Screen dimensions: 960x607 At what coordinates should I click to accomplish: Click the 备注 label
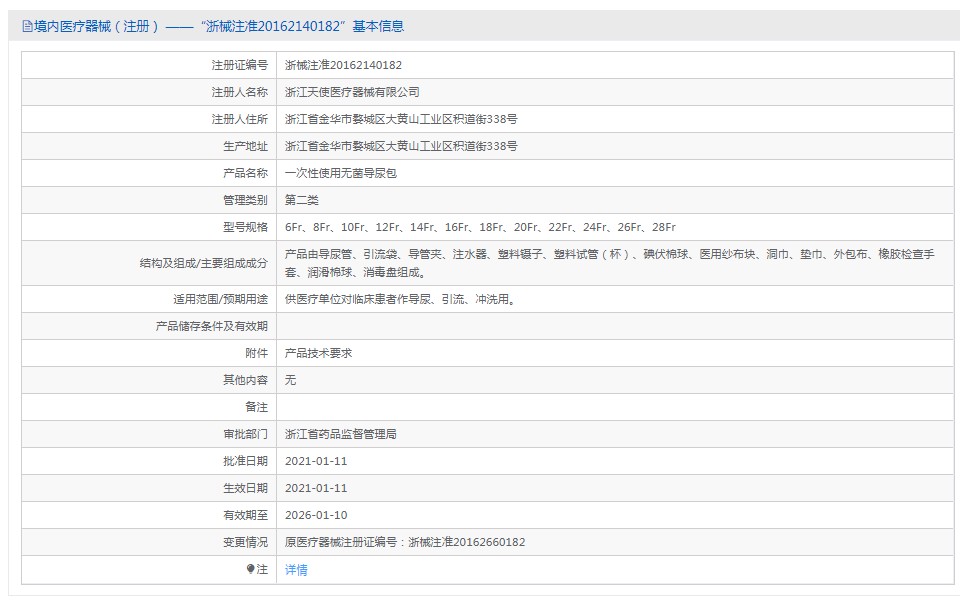(x=257, y=407)
